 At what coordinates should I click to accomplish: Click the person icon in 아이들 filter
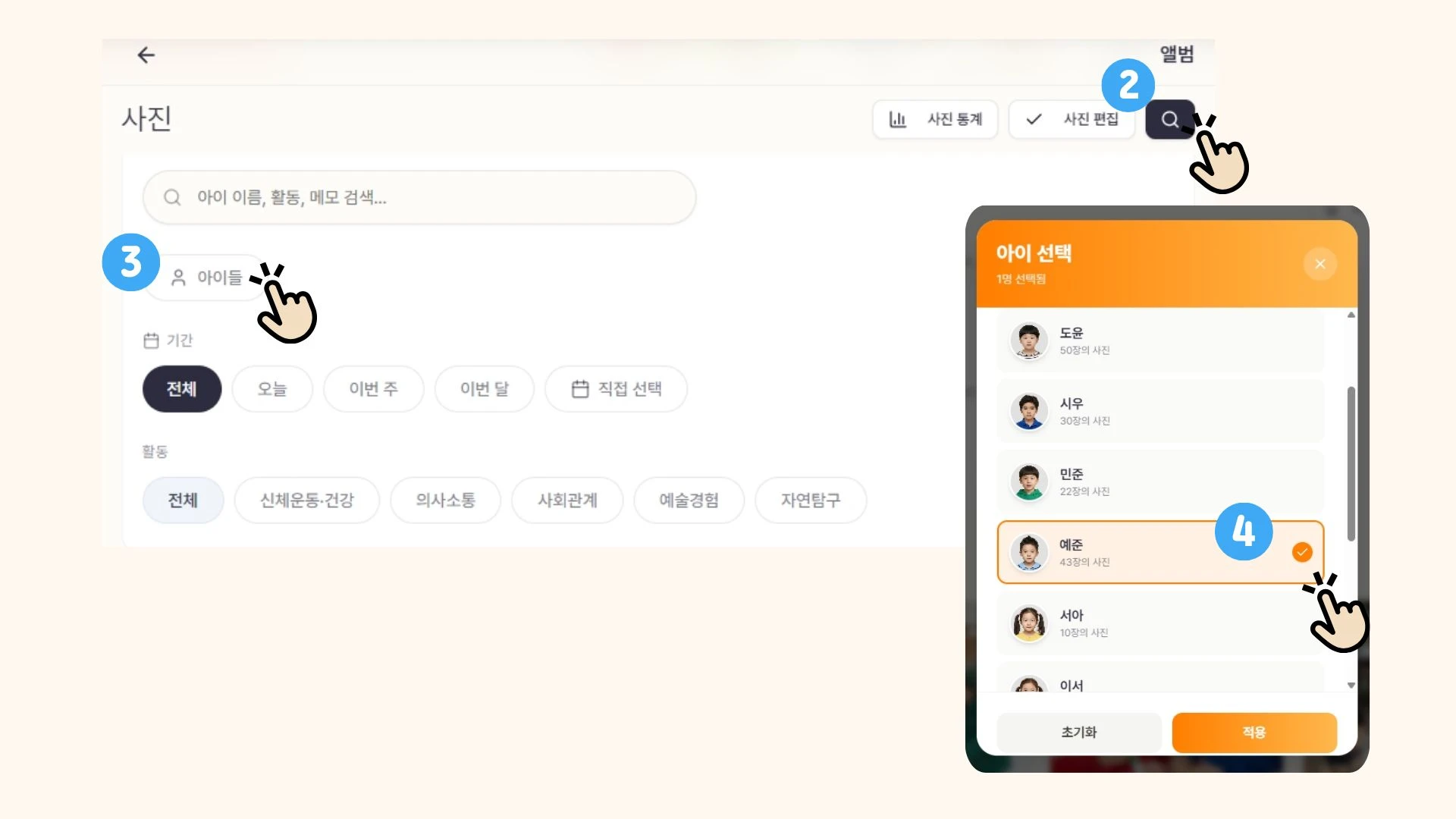pos(178,278)
